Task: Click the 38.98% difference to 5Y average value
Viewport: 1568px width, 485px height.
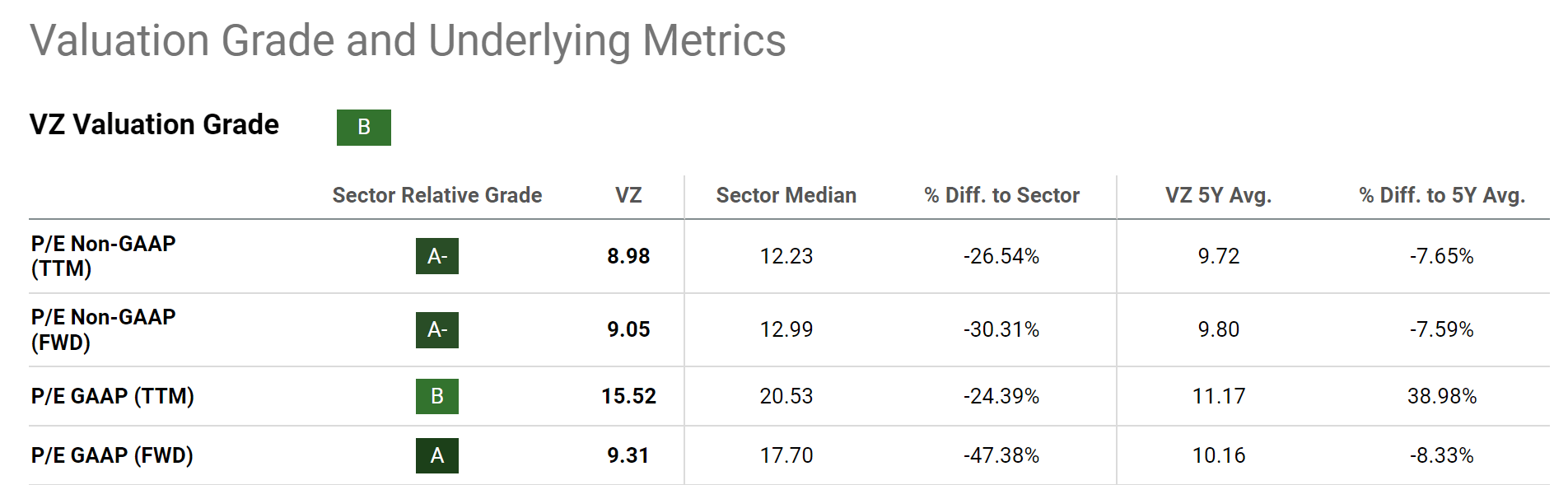Action: (x=1441, y=396)
